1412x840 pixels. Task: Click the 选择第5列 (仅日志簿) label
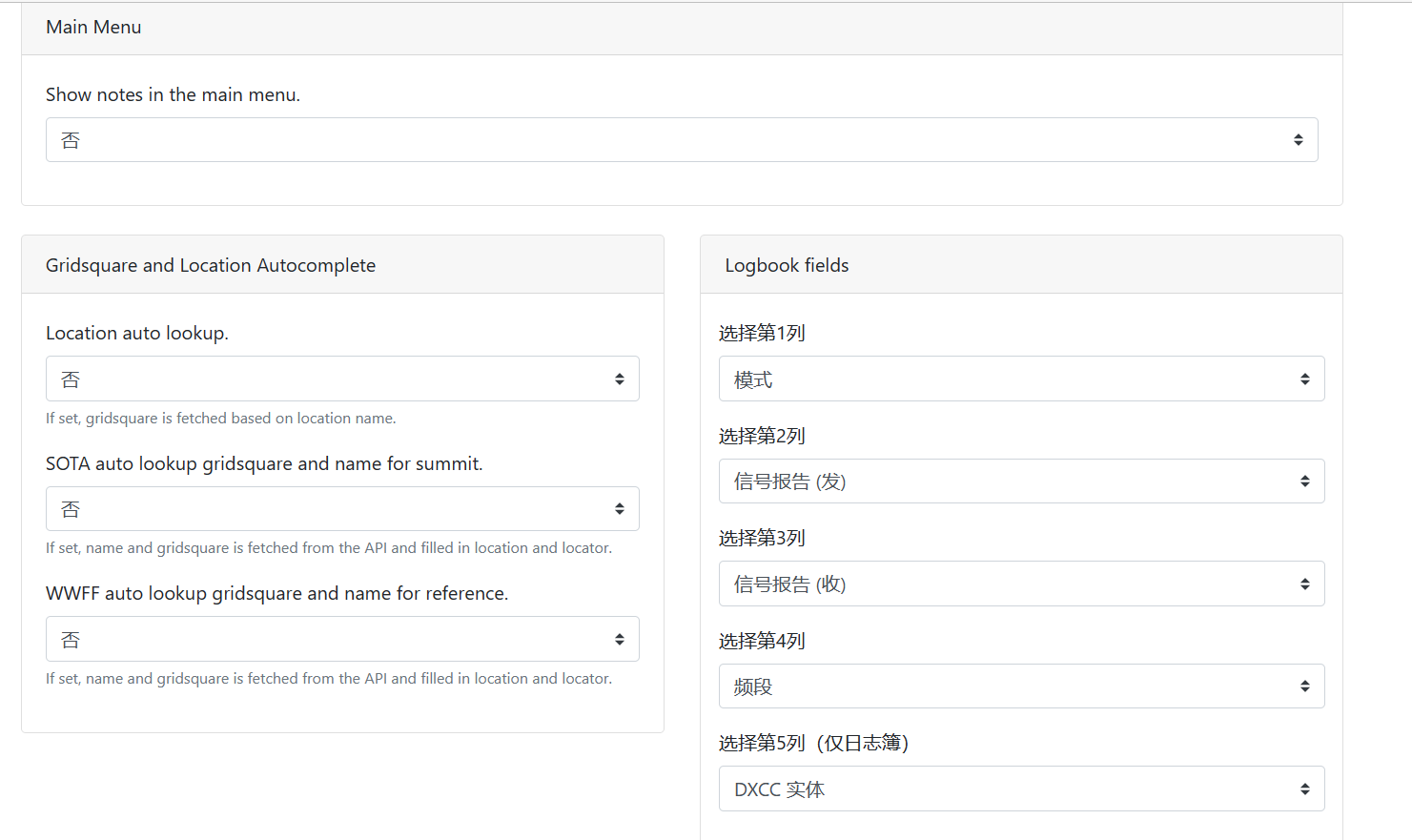[x=813, y=743]
